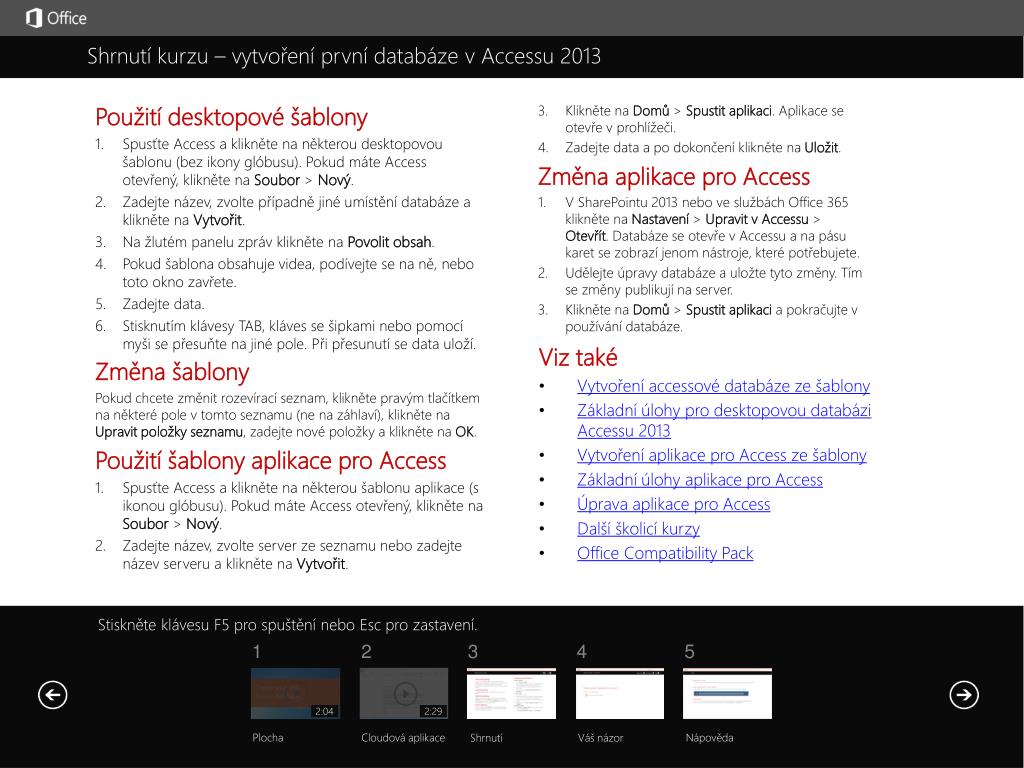Select the Nápověda label

[709, 737]
